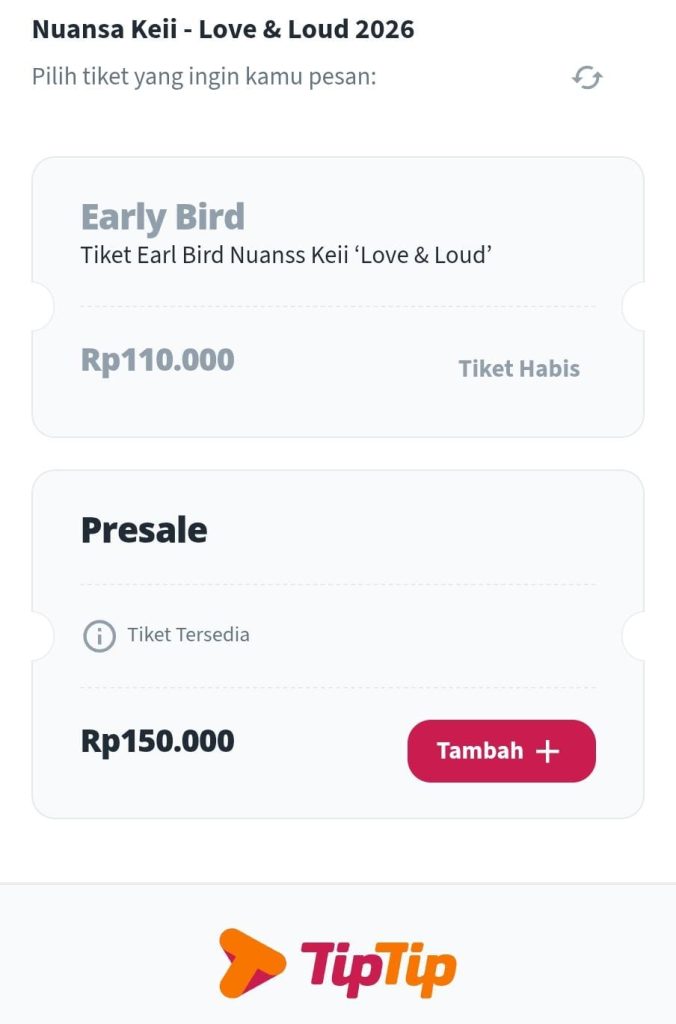Click the Rp110.000 Early Bird price
The height and width of the screenshot is (1024, 676).
click(156, 358)
